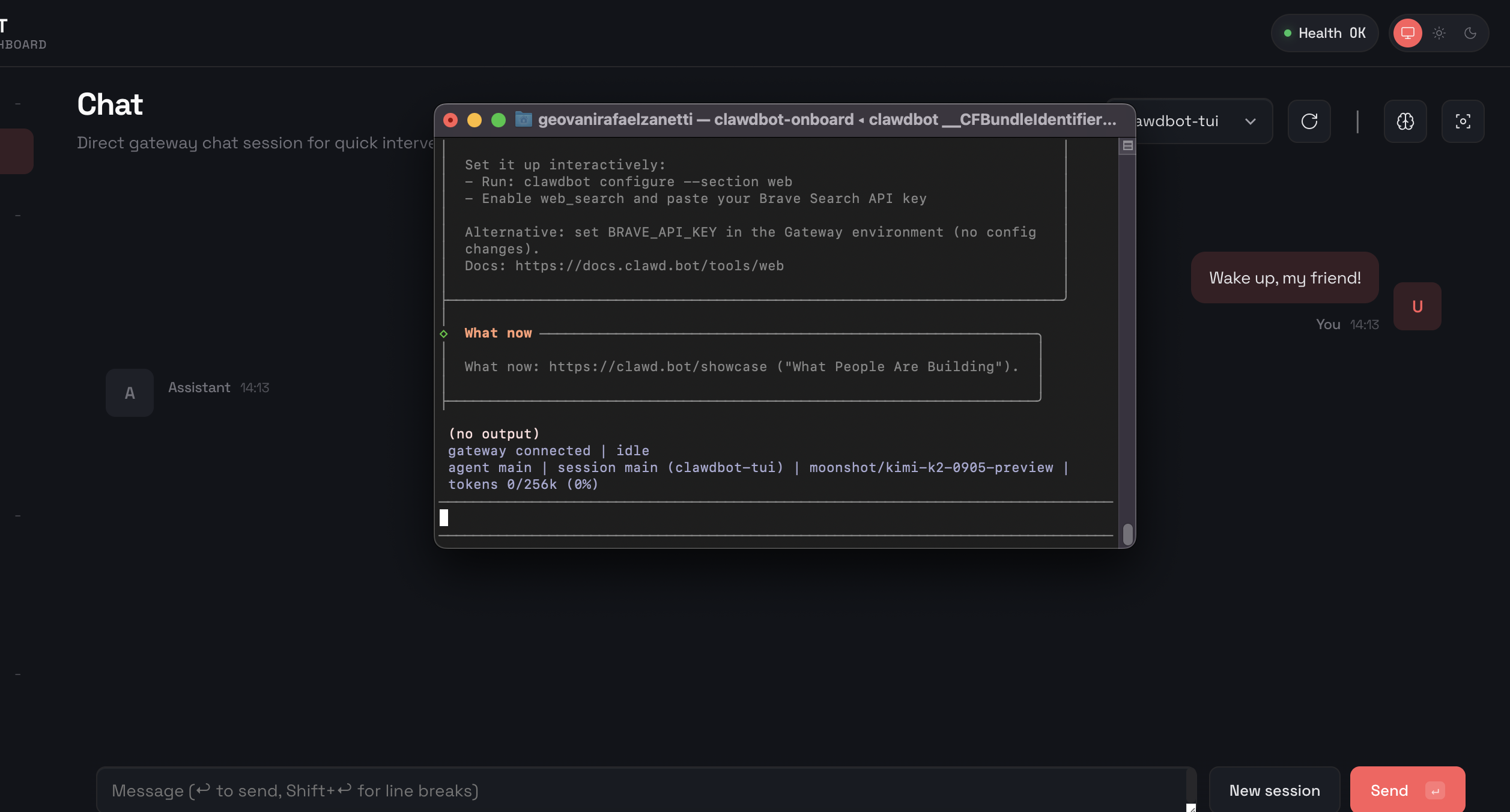The image size is (1510, 812).
Task: Switch to light theme sun icon
Action: tap(1439, 33)
